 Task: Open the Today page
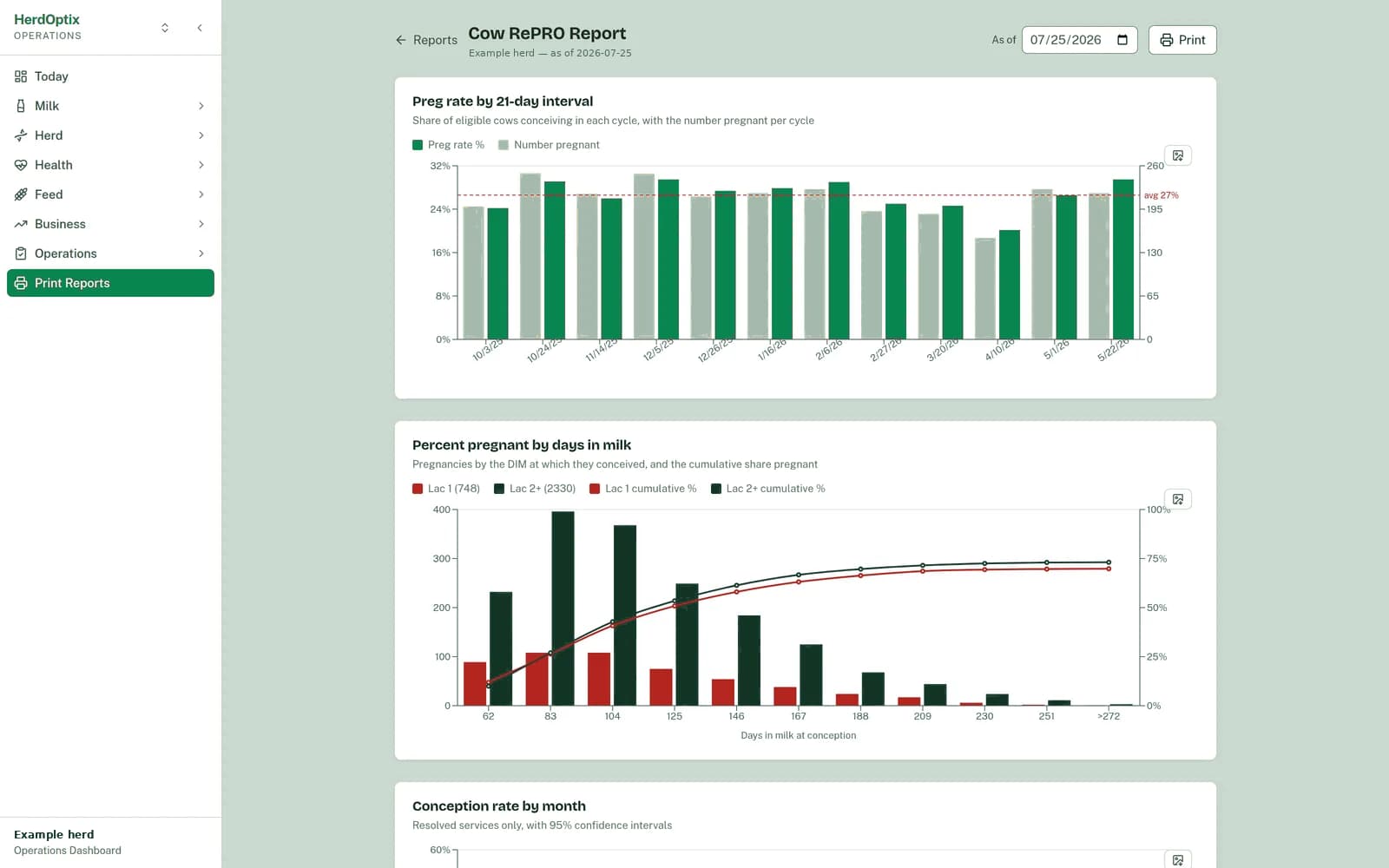point(110,76)
